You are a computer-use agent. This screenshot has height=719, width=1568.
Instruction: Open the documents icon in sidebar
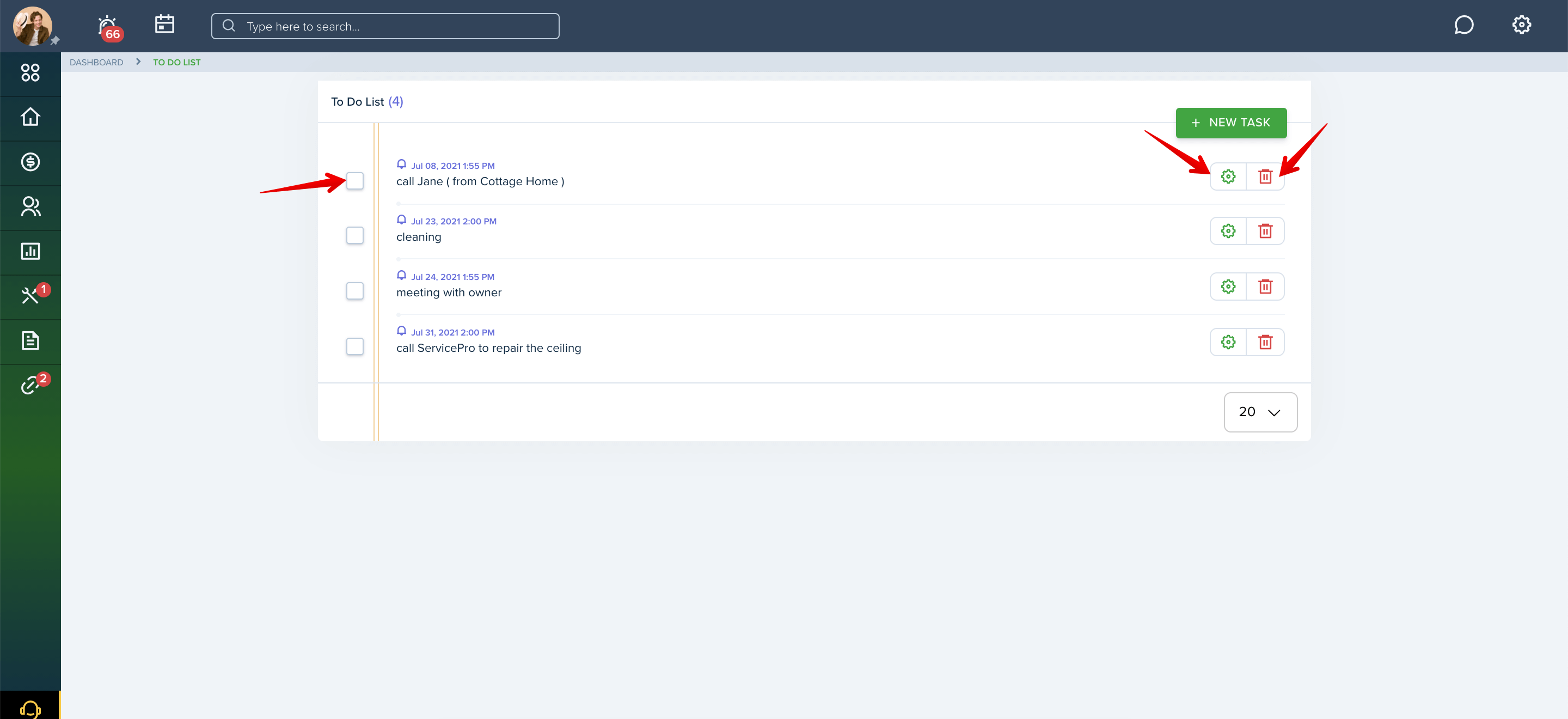click(30, 341)
